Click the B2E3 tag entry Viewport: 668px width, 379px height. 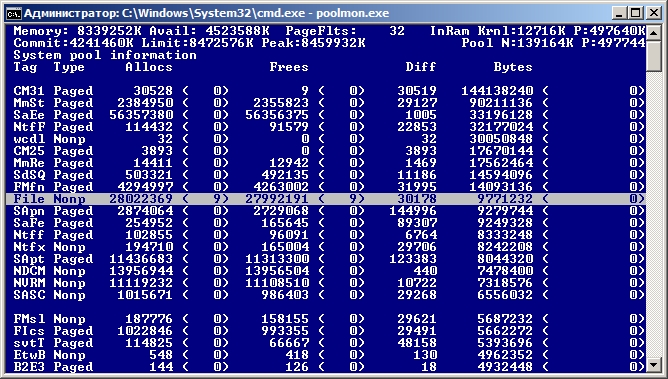coord(29,367)
